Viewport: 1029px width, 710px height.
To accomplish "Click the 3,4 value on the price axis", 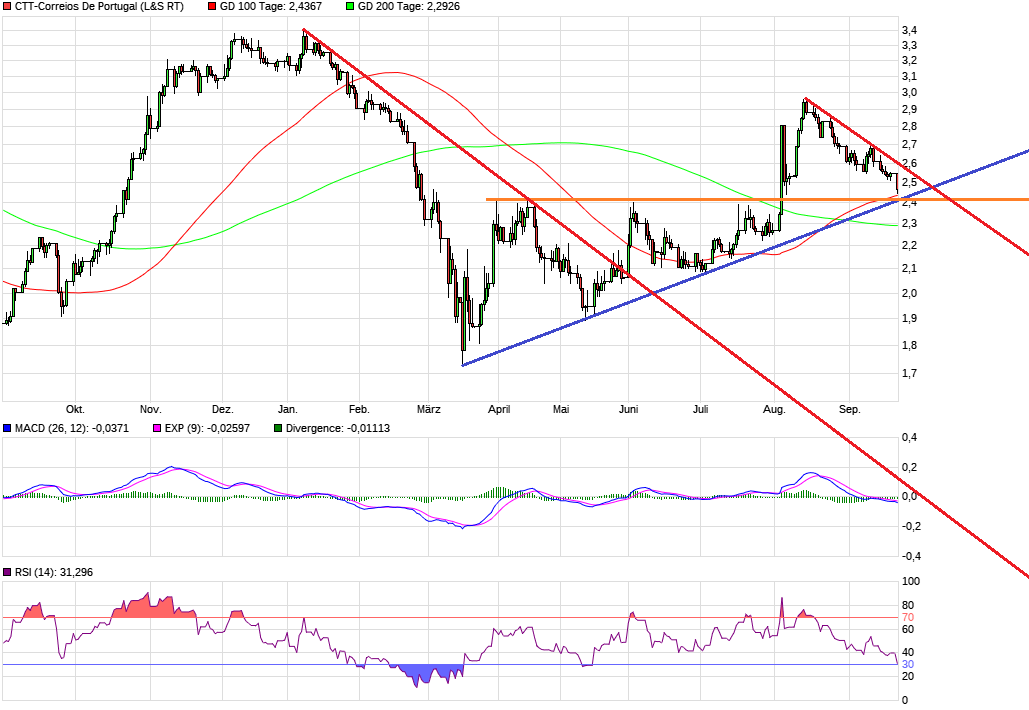I will [911, 28].
